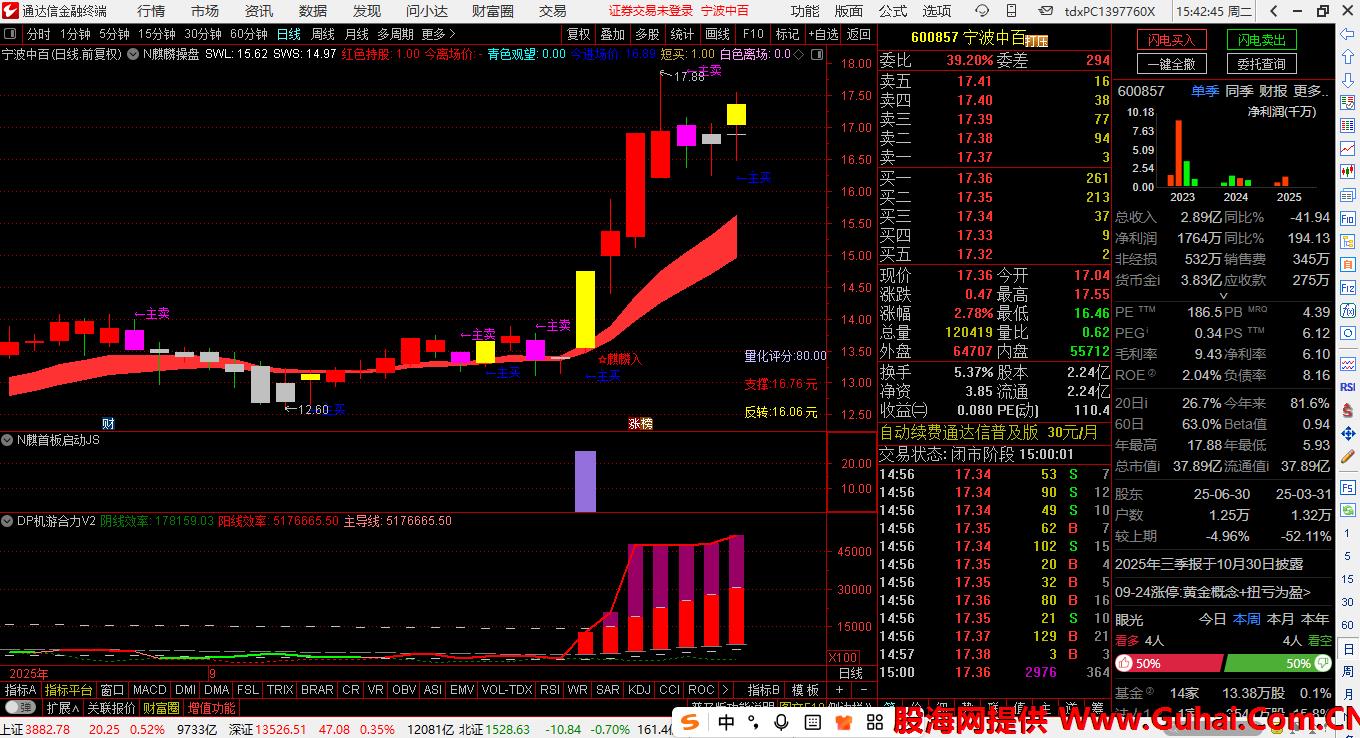The height and width of the screenshot is (738, 1360).
Task: Open dropdown arrow beside 宁波中百 chart title
Action: 131,54
